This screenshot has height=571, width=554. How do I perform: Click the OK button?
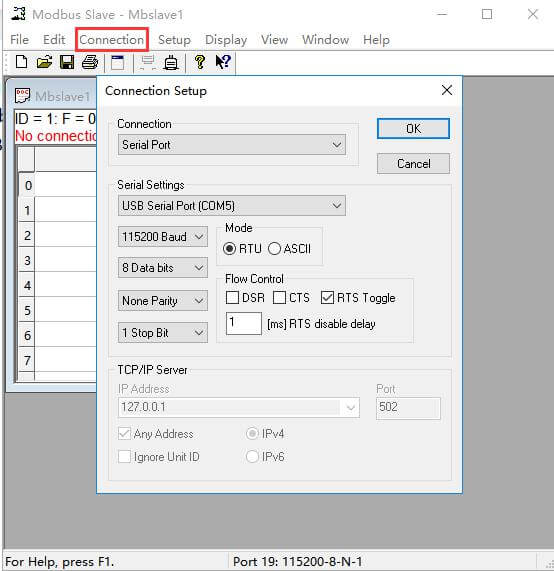(413, 129)
